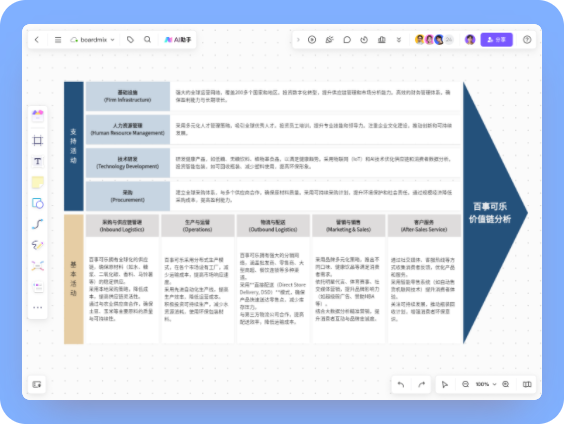Select the 百事可乐 价值链分析 arrow shape

click(495, 213)
